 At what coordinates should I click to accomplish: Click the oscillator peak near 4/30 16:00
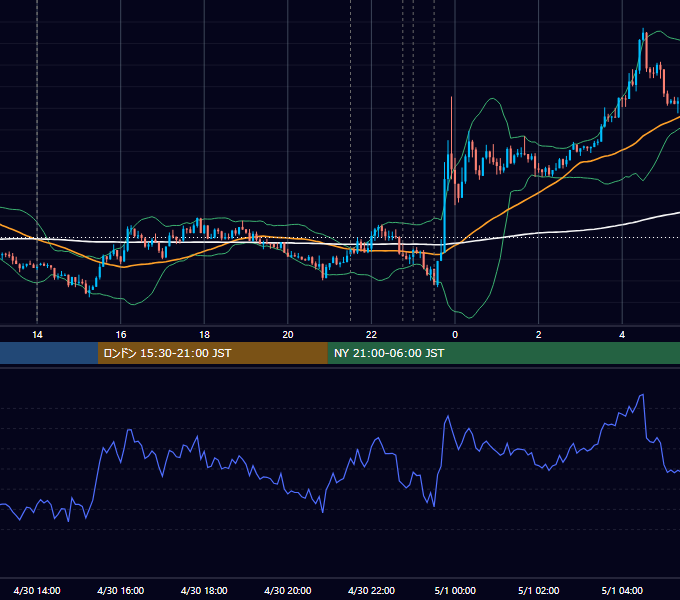pyautogui.click(x=129, y=430)
